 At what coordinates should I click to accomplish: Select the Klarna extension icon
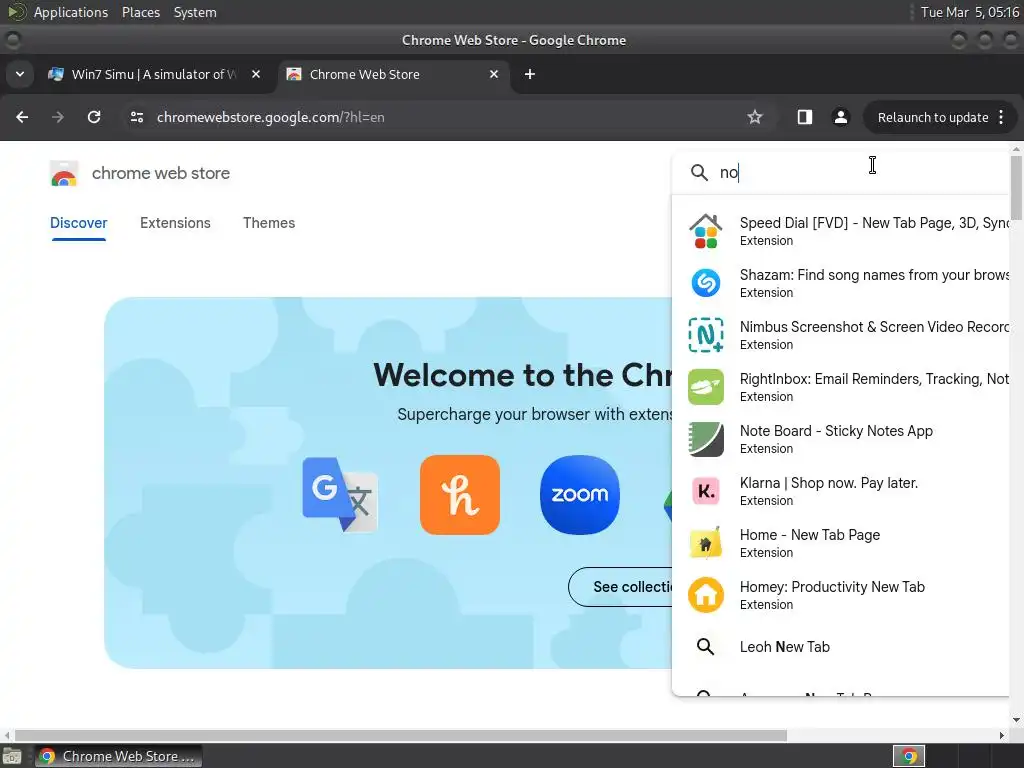click(x=706, y=491)
